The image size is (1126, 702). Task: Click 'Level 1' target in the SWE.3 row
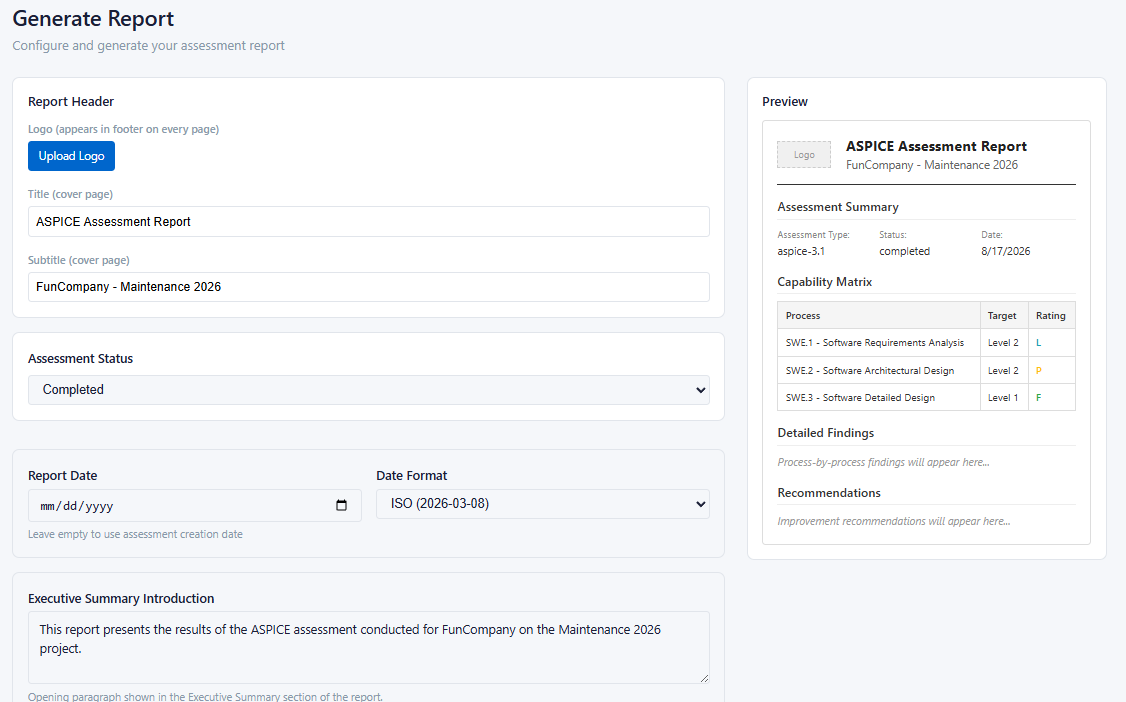(1002, 398)
